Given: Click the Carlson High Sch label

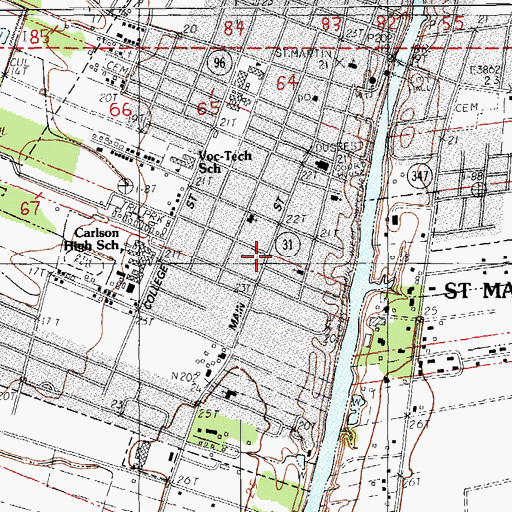Looking at the screenshot, I should click(92, 239).
